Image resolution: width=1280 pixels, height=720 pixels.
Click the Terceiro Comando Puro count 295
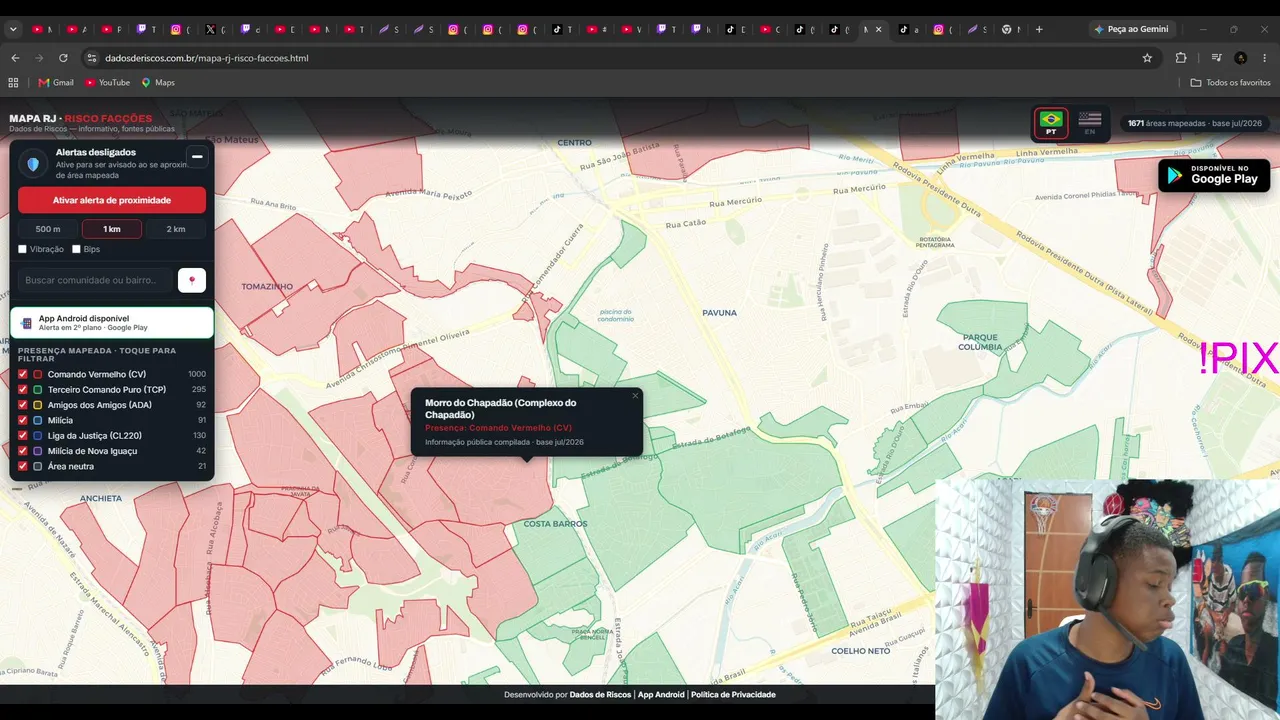198,389
